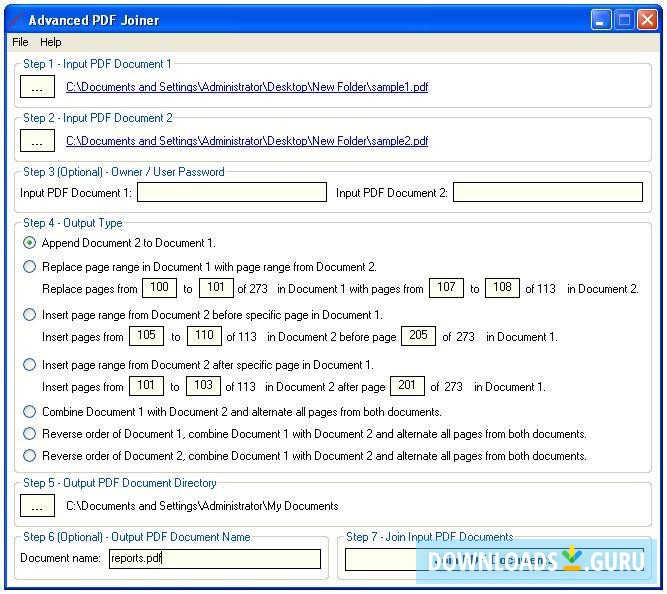
Task: Browse for Input PDF Document 2
Action: coord(37,140)
